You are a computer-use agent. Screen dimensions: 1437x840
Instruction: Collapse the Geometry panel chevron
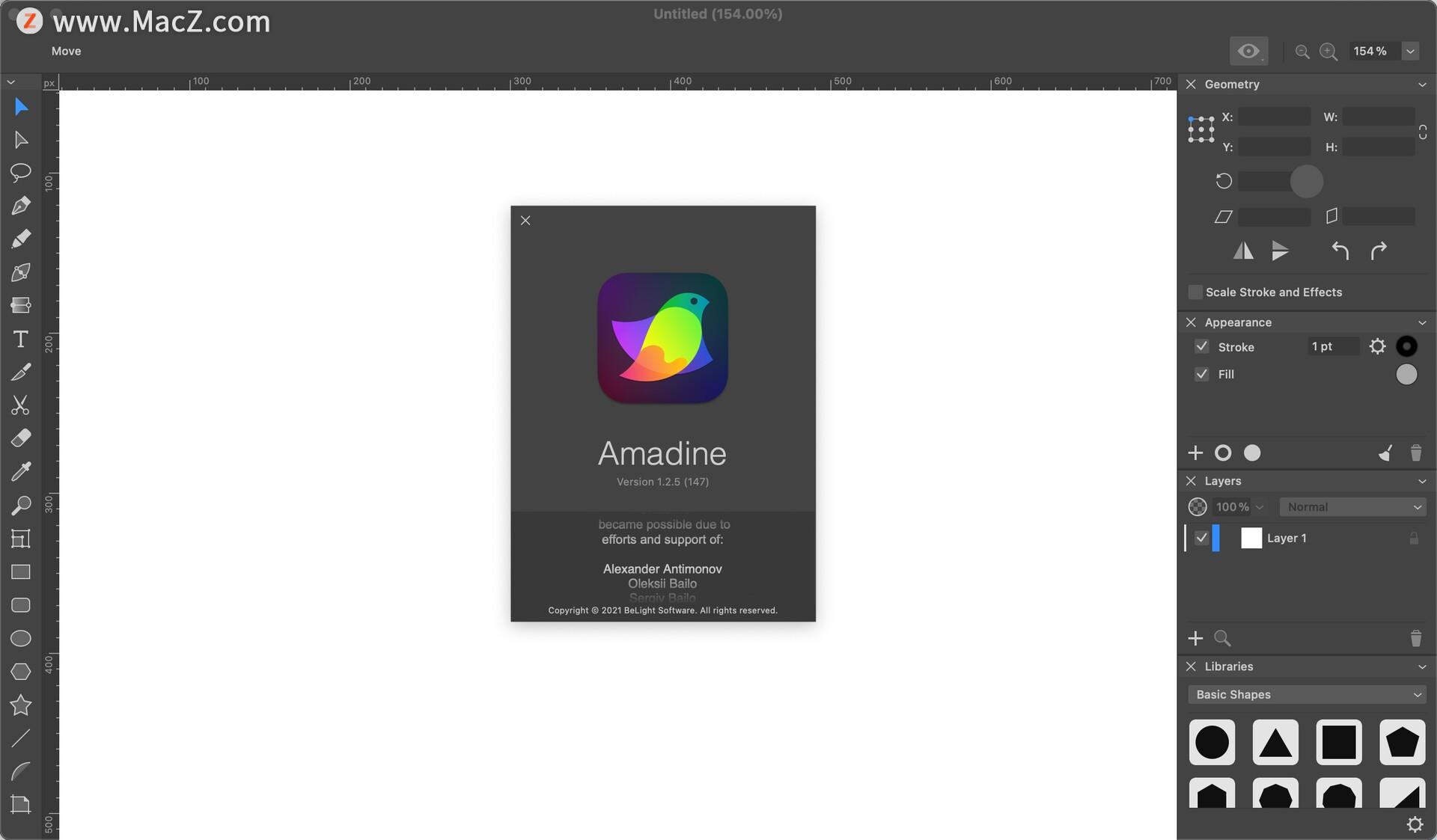coord(1422,85)
